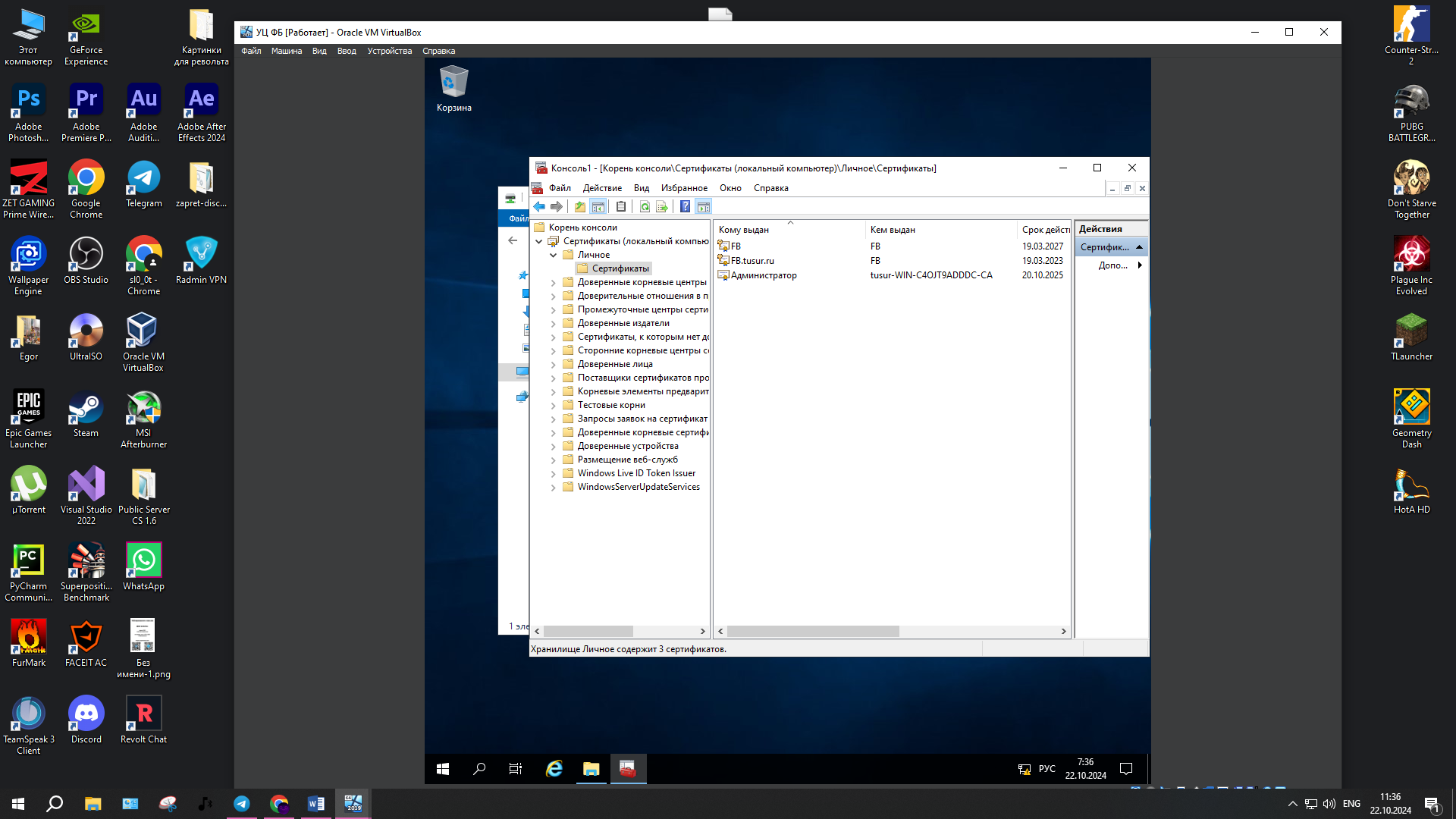Click the MMC console VM taskbar icon
Screen dimensions: 1456x819
click(628, 769)
